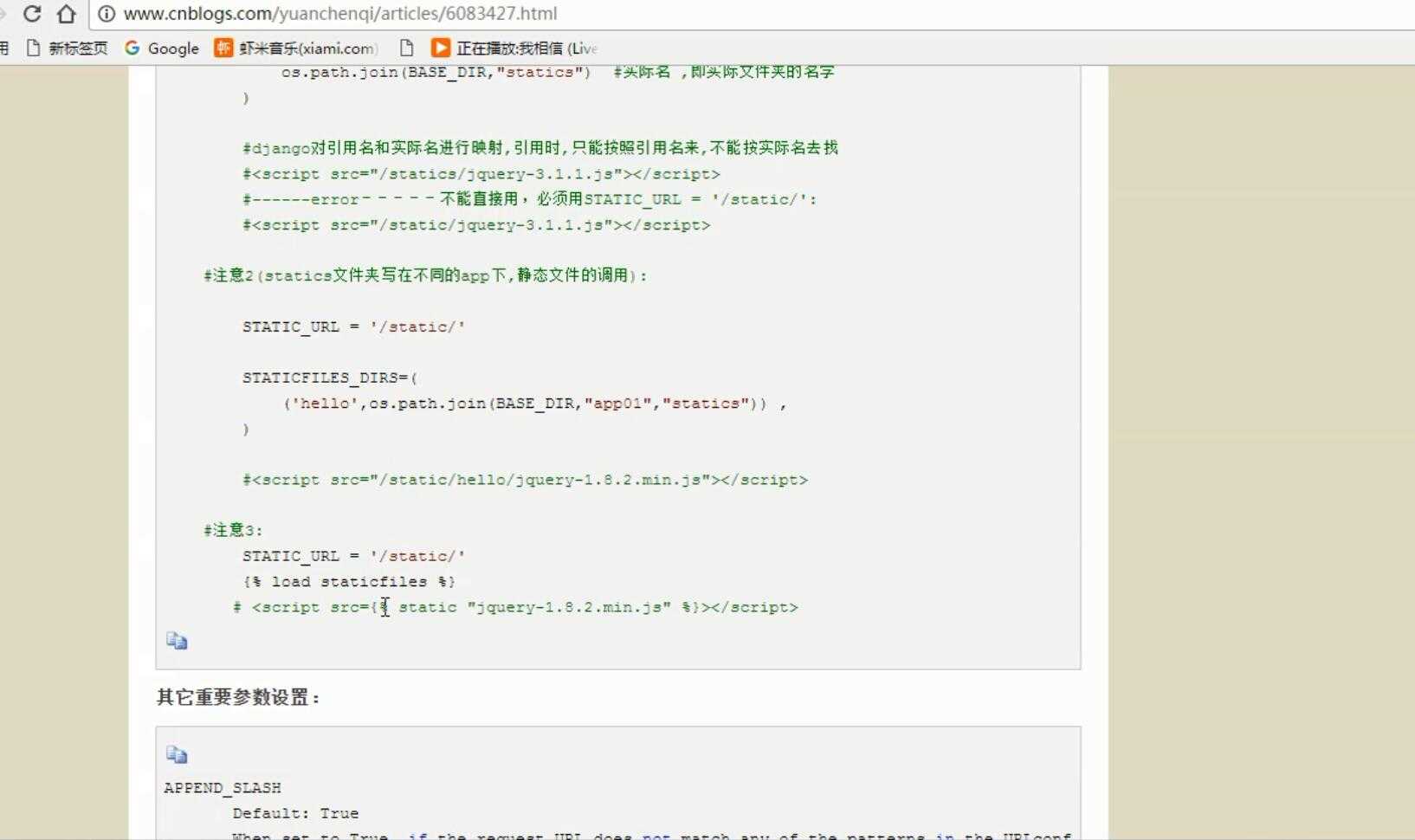Viewport: 1415px width, 840px height.
Task: Click the static "jquery-1.8.2.min.js" script line
Action: coord(515,607)
